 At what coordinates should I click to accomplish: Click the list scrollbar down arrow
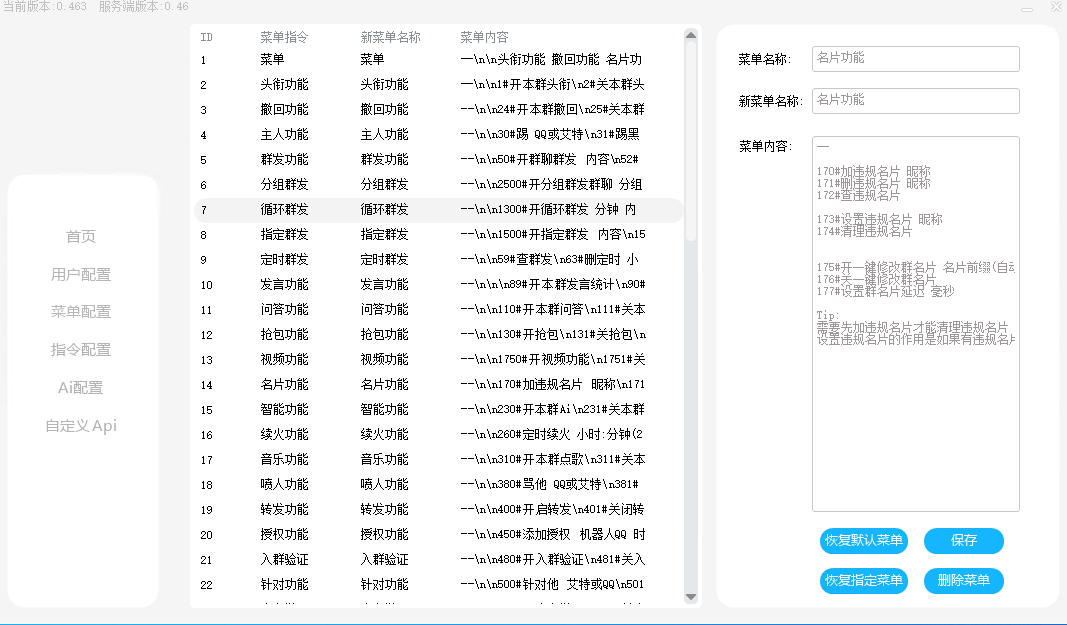691,597
